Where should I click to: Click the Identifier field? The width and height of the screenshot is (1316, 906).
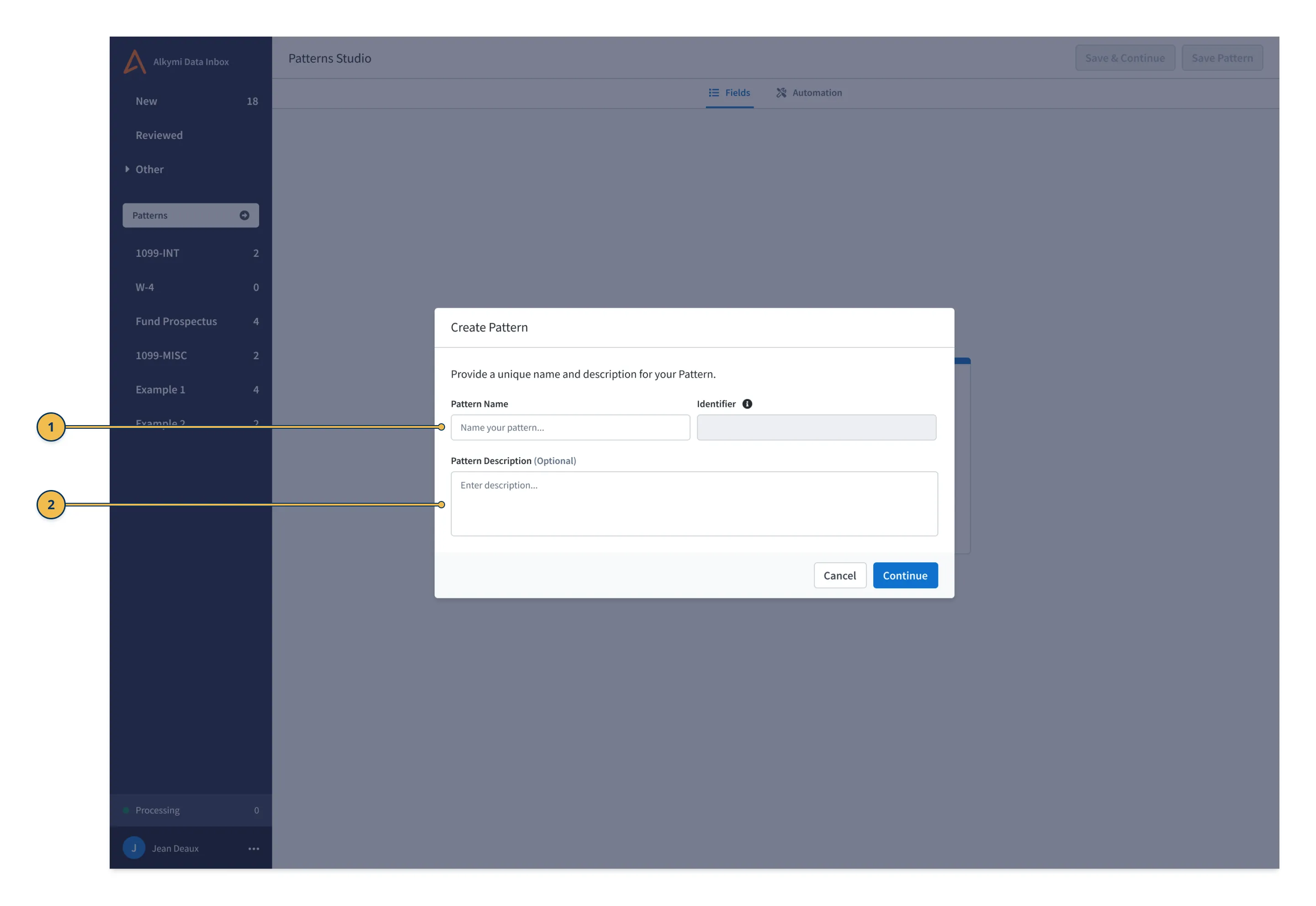(x=817, y=427)
